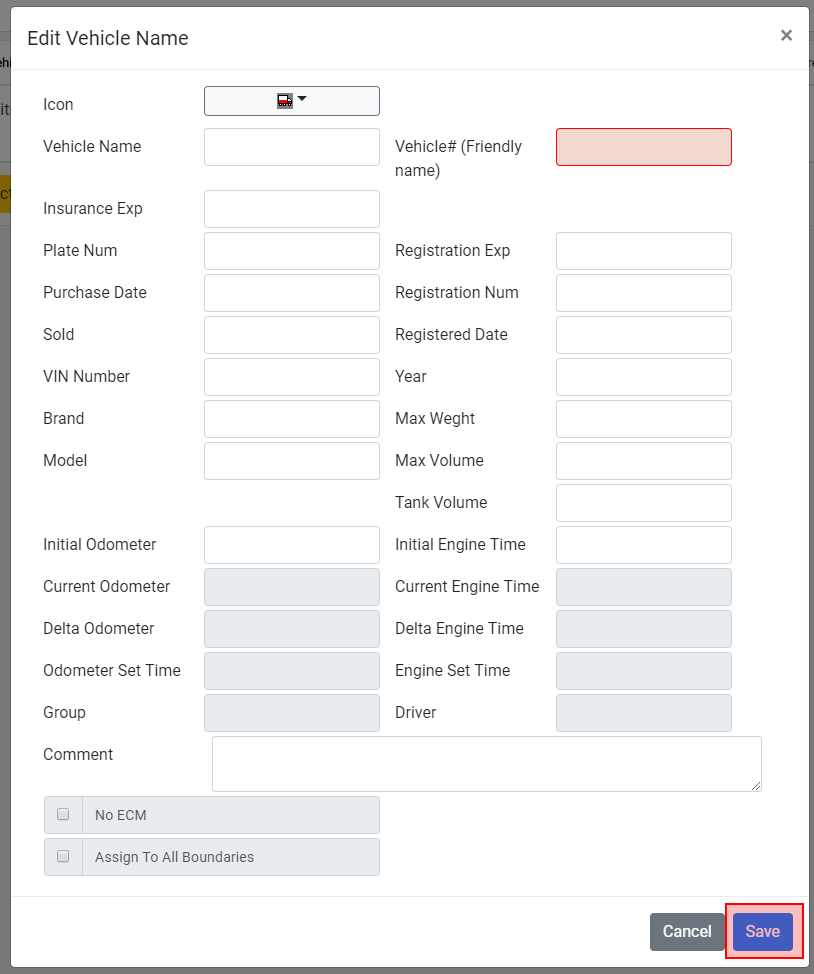Select the Tank Volume field
814x974 pixels.
tap(644, 503)
